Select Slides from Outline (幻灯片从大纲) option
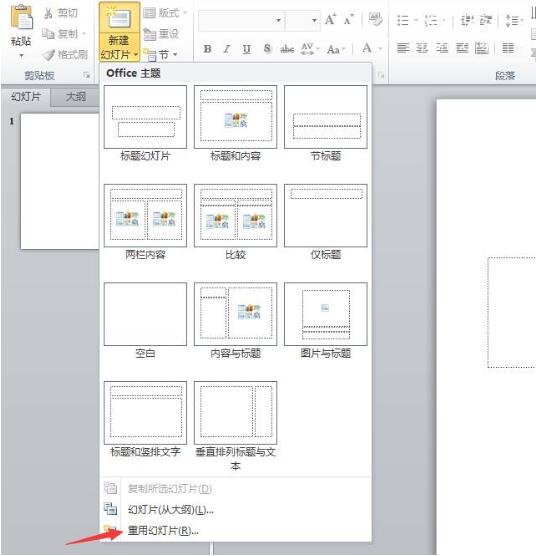 (x=170, y=510)
